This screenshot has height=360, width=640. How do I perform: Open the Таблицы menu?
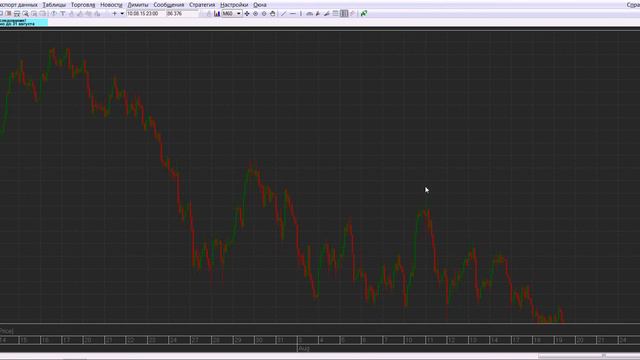tap(54, 5)
